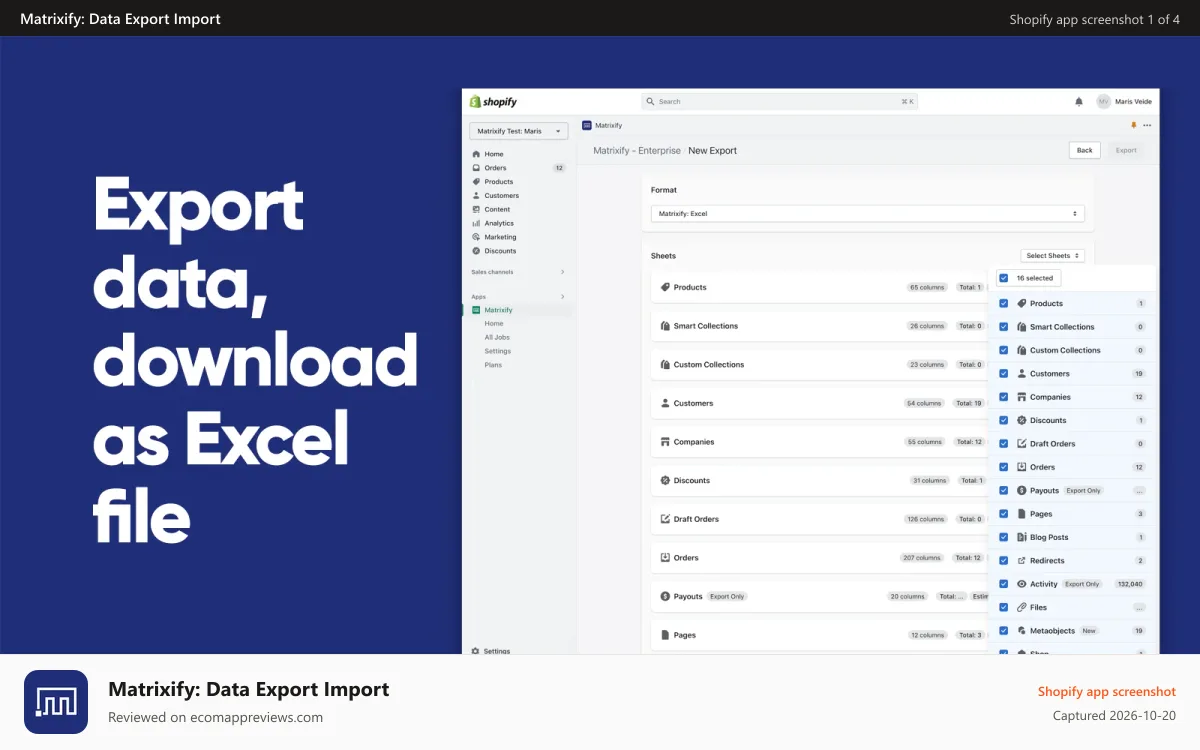Image resolution: width=1200 pixels, height=750 pixels.
Task: Open the Select Sheets dropdown
Action: (1053, 256)
